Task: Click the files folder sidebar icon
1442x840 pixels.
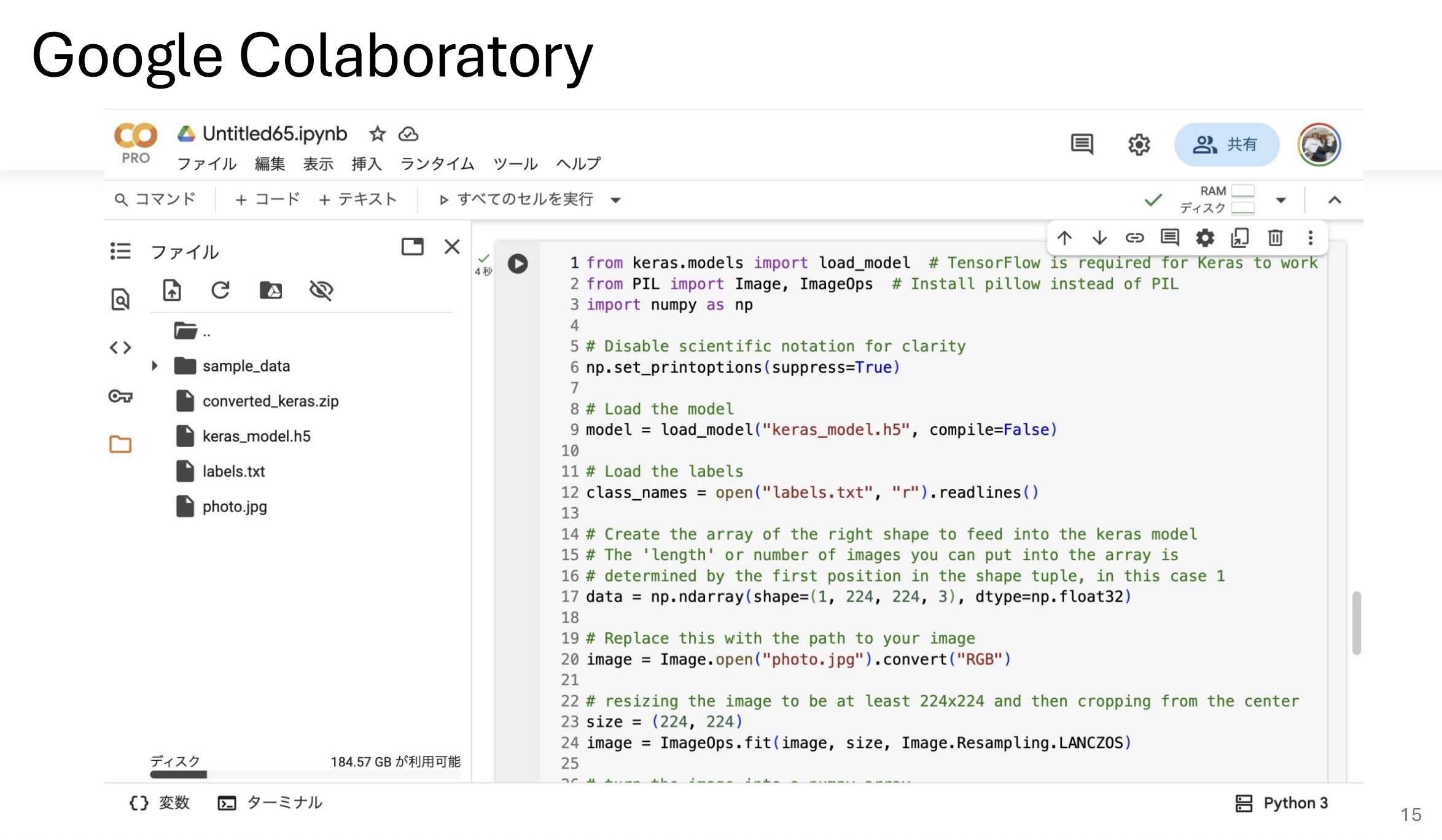Action: tap(120, 444)
